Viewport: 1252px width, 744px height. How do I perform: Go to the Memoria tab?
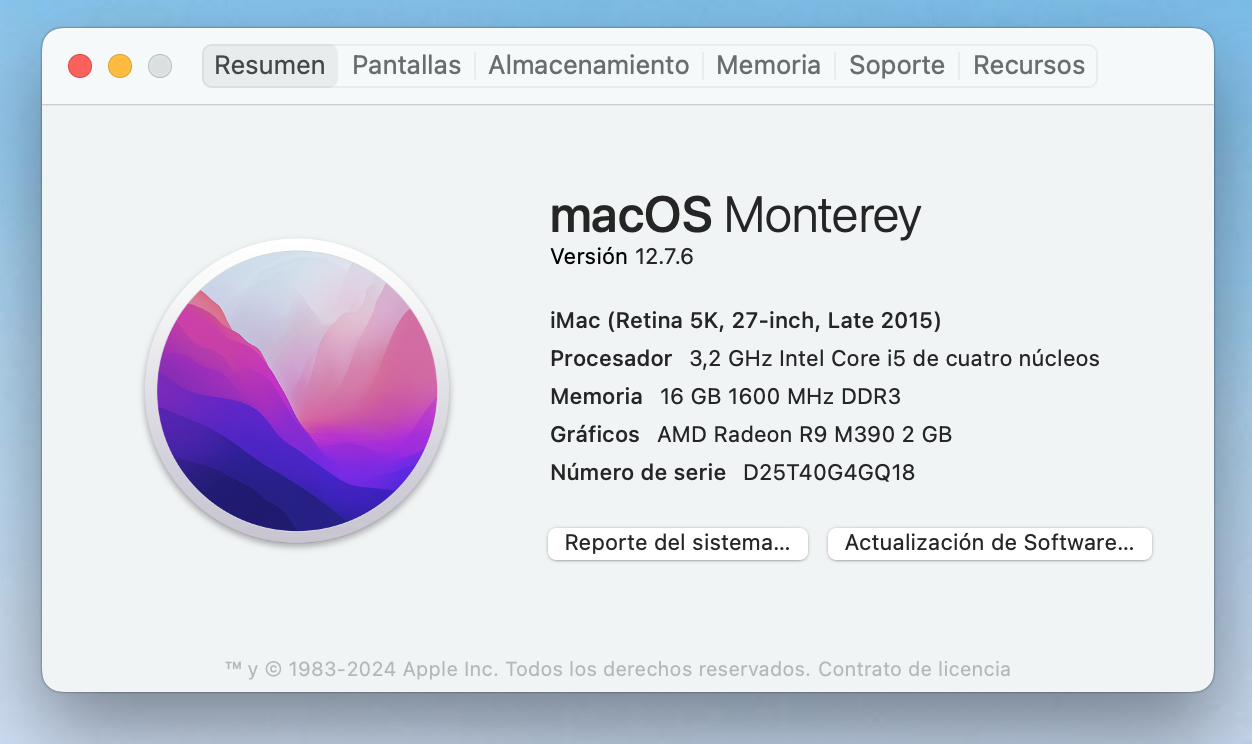pos(768,66)
